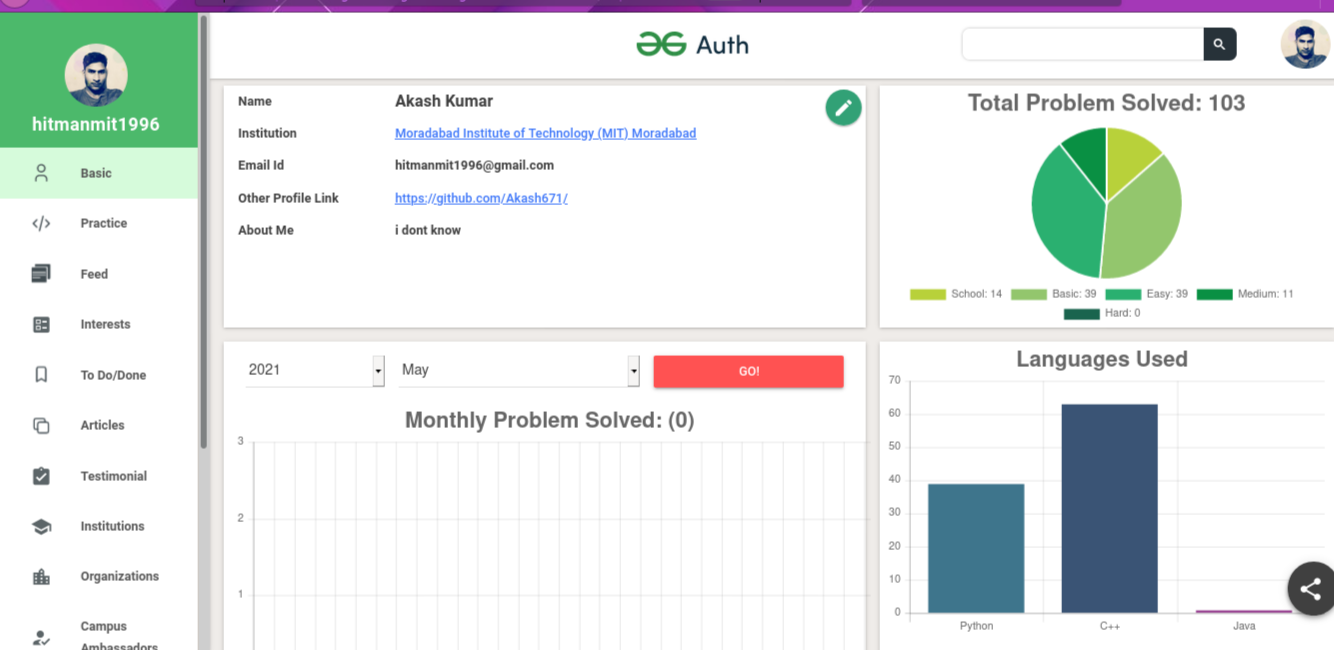
Task: Toggle School legend item in pie chart
Action: tap(956, 294)
